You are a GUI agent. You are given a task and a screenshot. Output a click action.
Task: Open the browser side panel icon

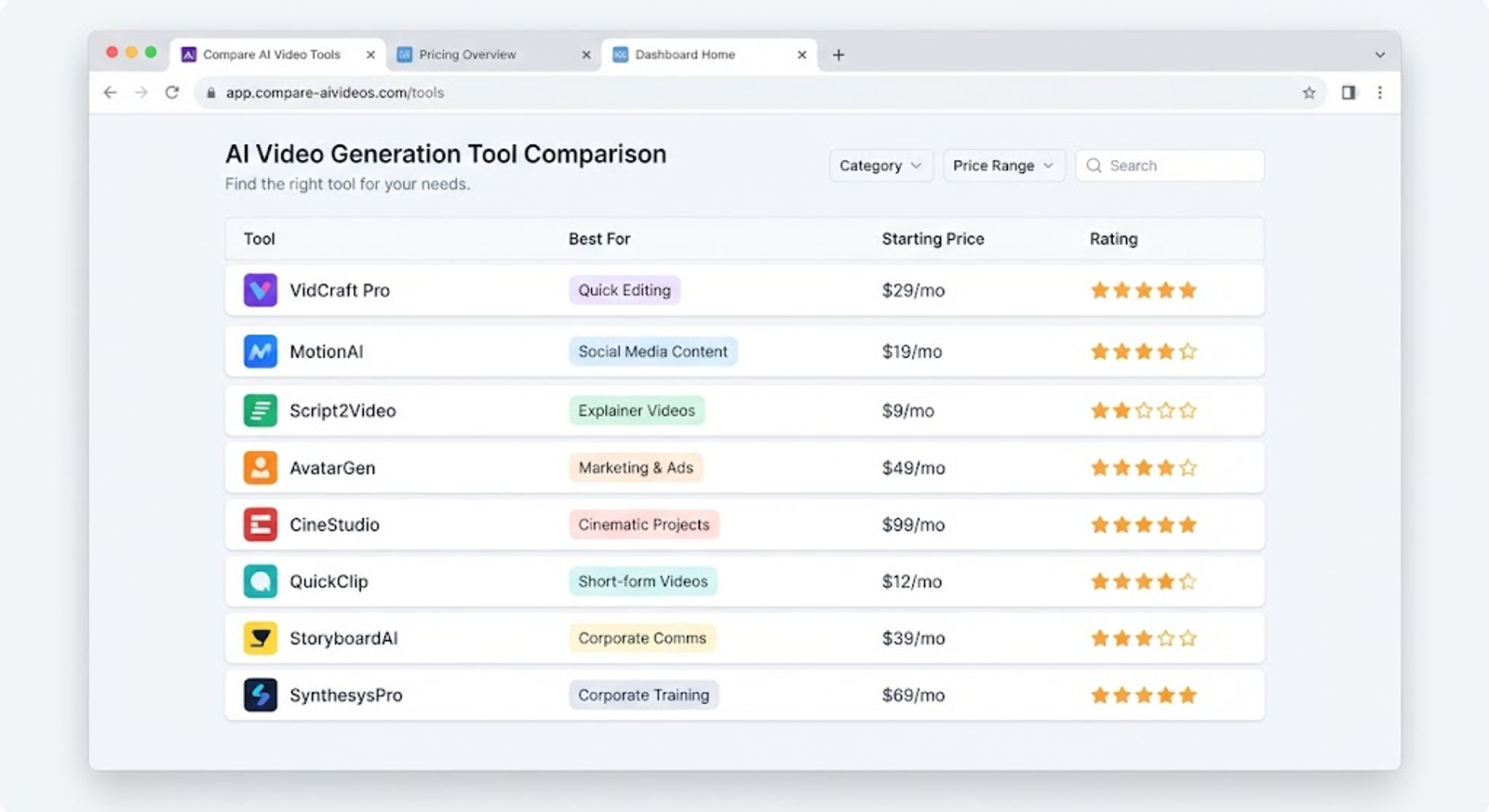(1348, 92)
